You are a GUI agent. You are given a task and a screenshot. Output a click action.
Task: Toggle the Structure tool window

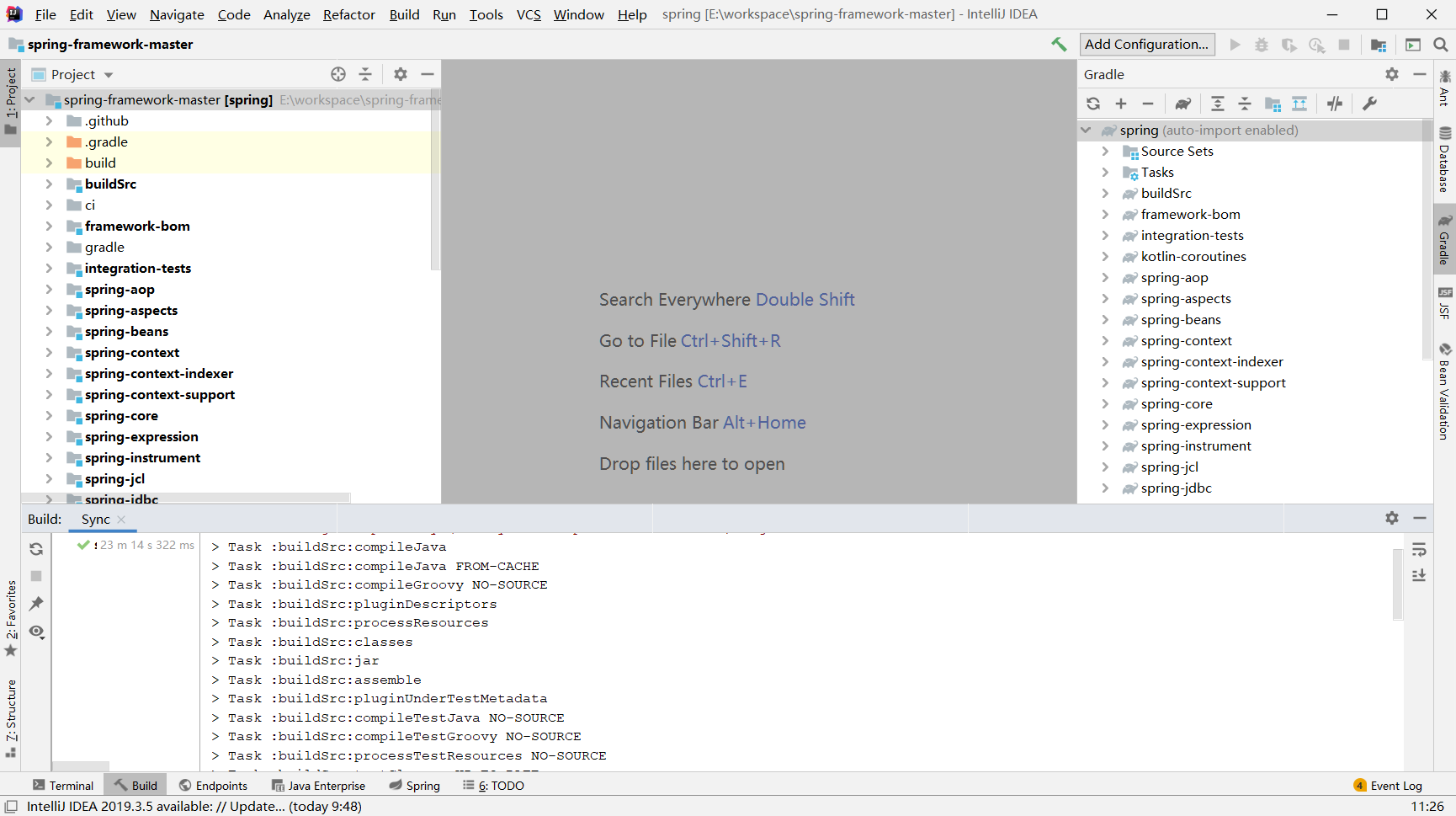(11, 718)
